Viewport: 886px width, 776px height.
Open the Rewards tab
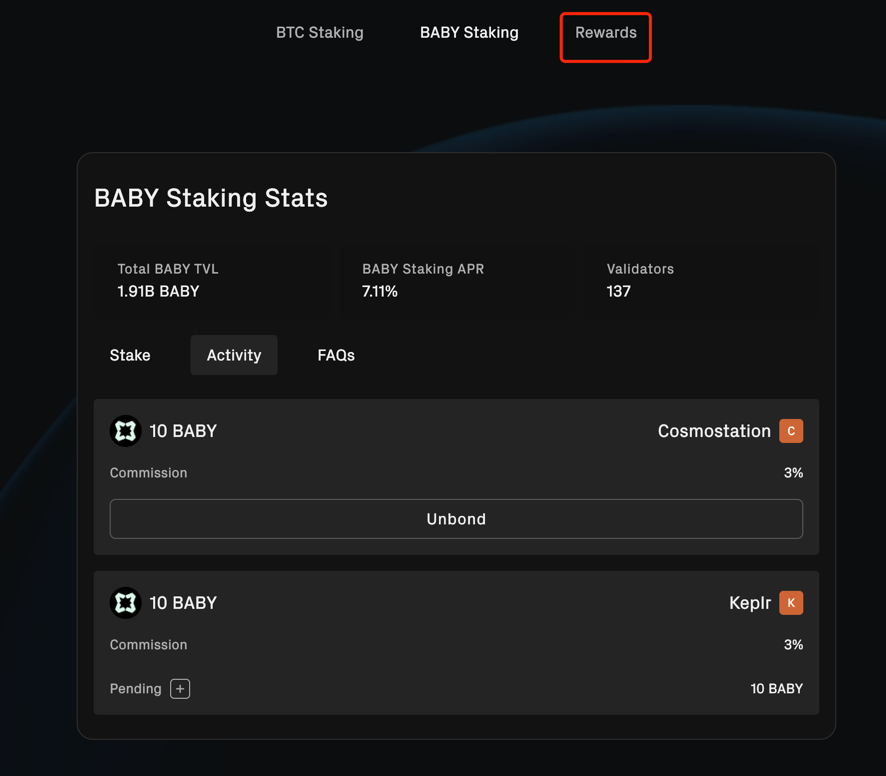[605, 32]
